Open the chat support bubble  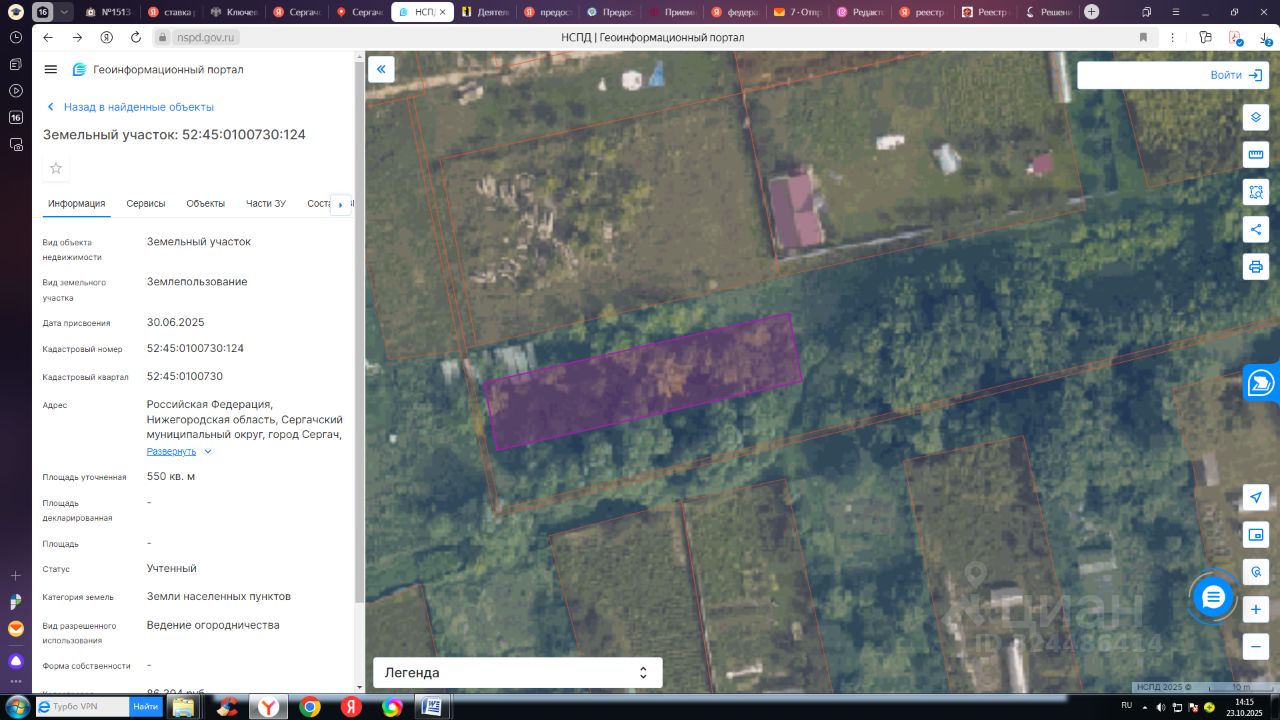point(1213,598)
